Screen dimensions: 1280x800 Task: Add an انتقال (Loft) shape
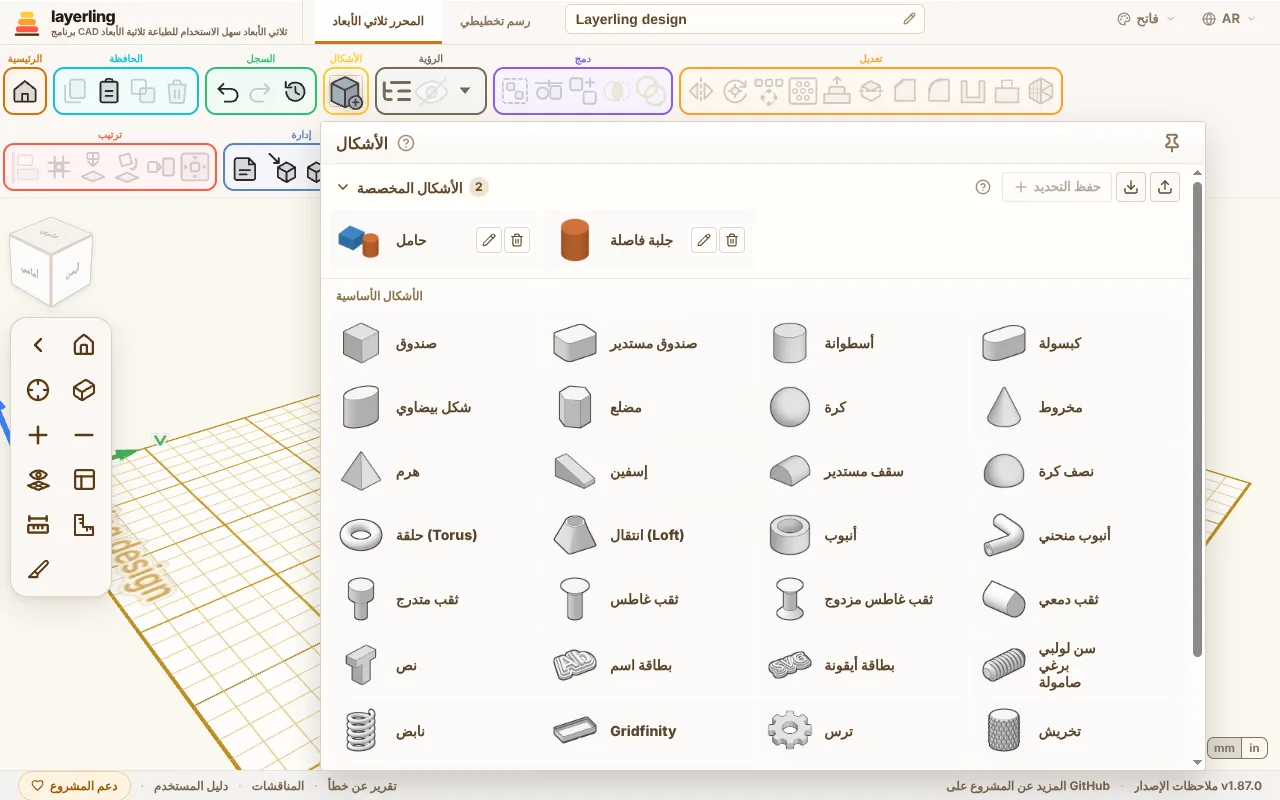pyautogui.click(x=648, y=536)
